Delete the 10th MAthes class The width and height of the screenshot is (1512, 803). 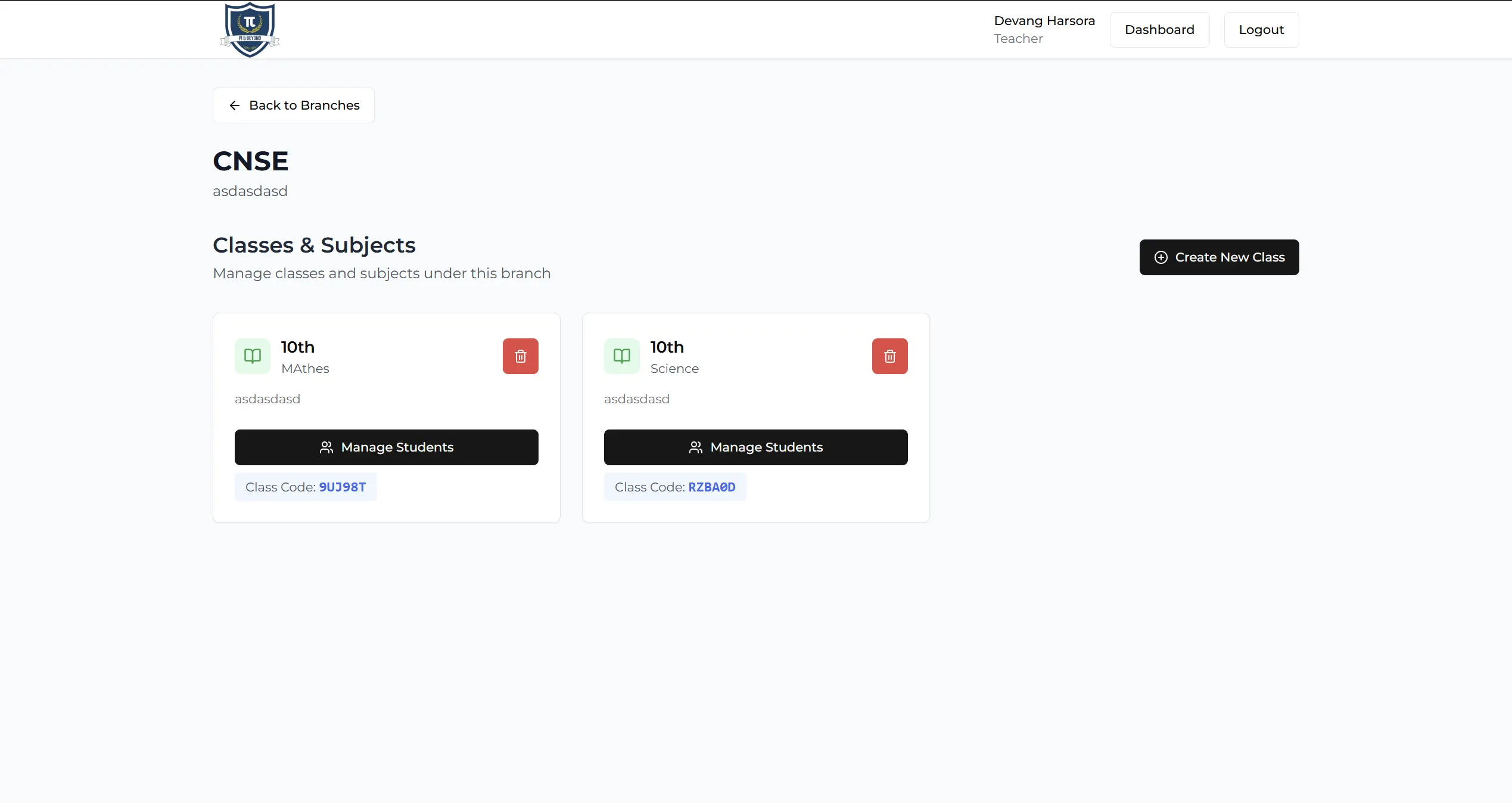coord(520,356)
